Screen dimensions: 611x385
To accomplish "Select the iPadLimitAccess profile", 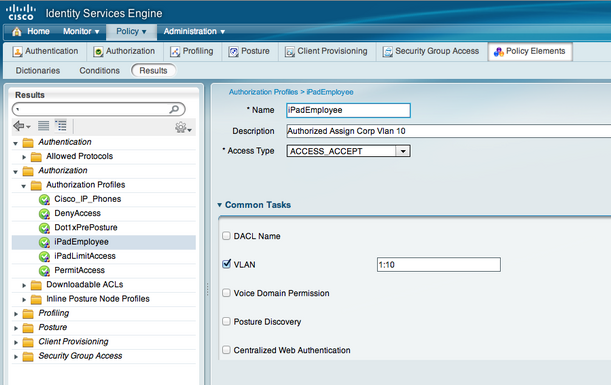I will (x=85, y=256).
